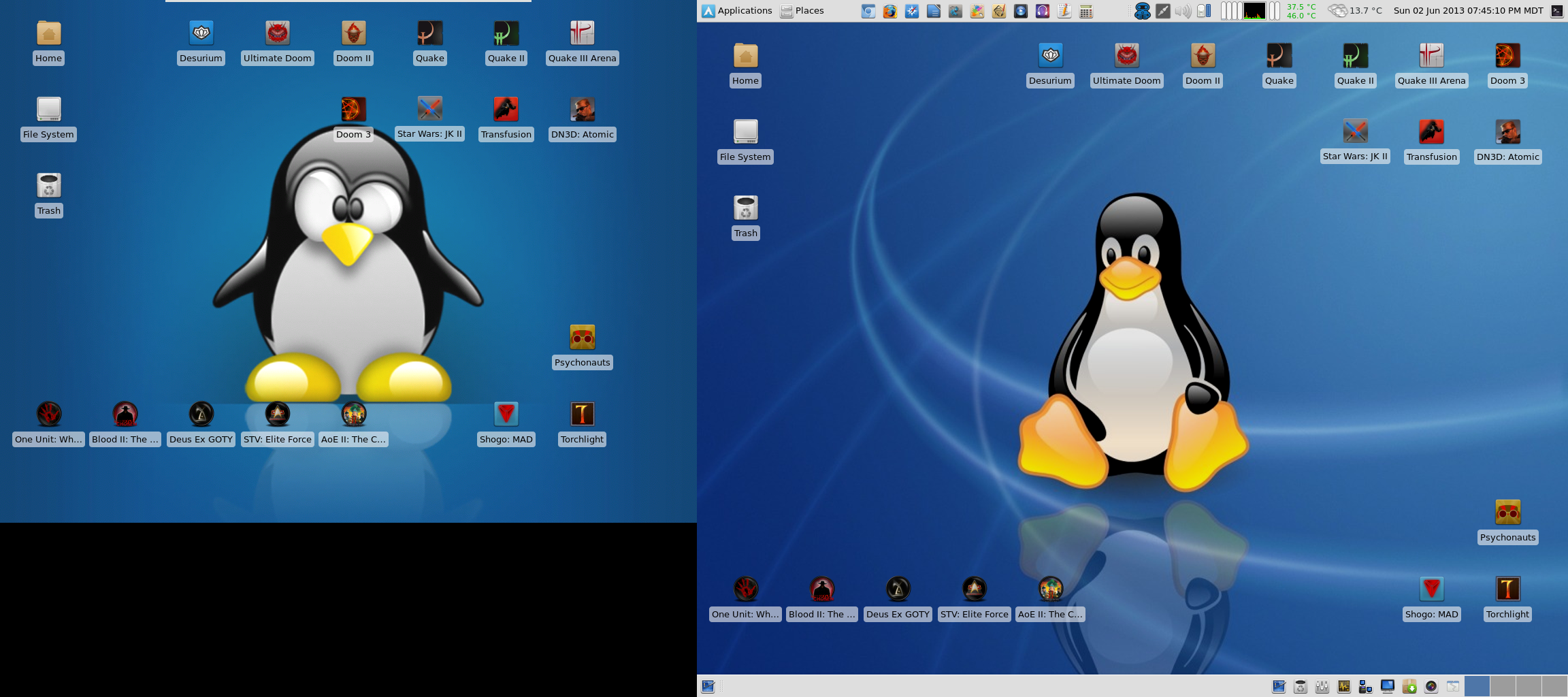The height and width of the screenshot is (697, 1568).
Task: Launch Desurium on the left monitor
Action: [201, 43]
